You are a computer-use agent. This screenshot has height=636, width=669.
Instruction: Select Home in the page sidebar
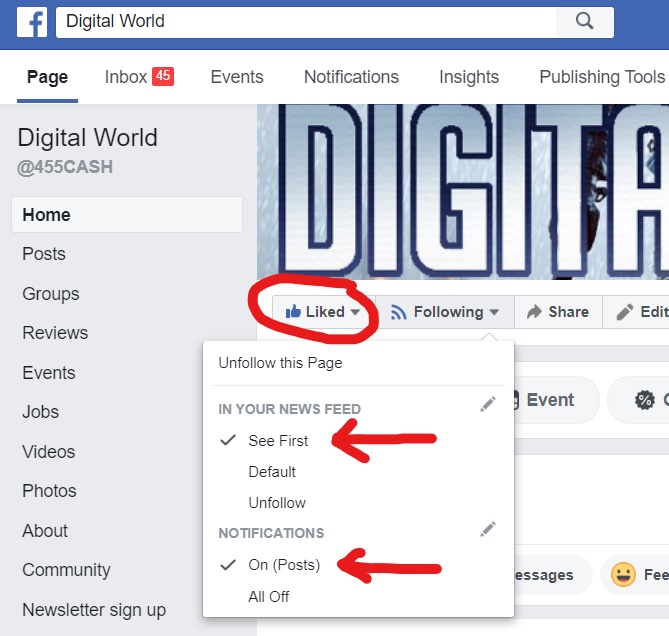127,215
